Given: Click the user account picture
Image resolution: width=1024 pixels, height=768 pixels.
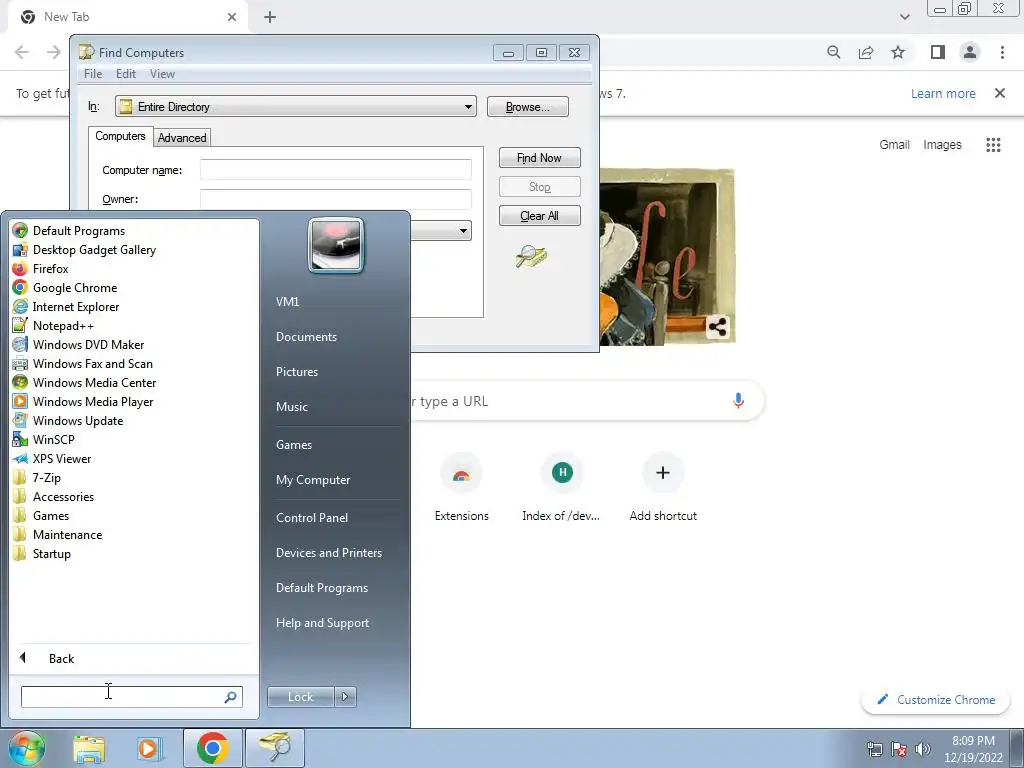Looking at the screenshot, I should point(336,245).
